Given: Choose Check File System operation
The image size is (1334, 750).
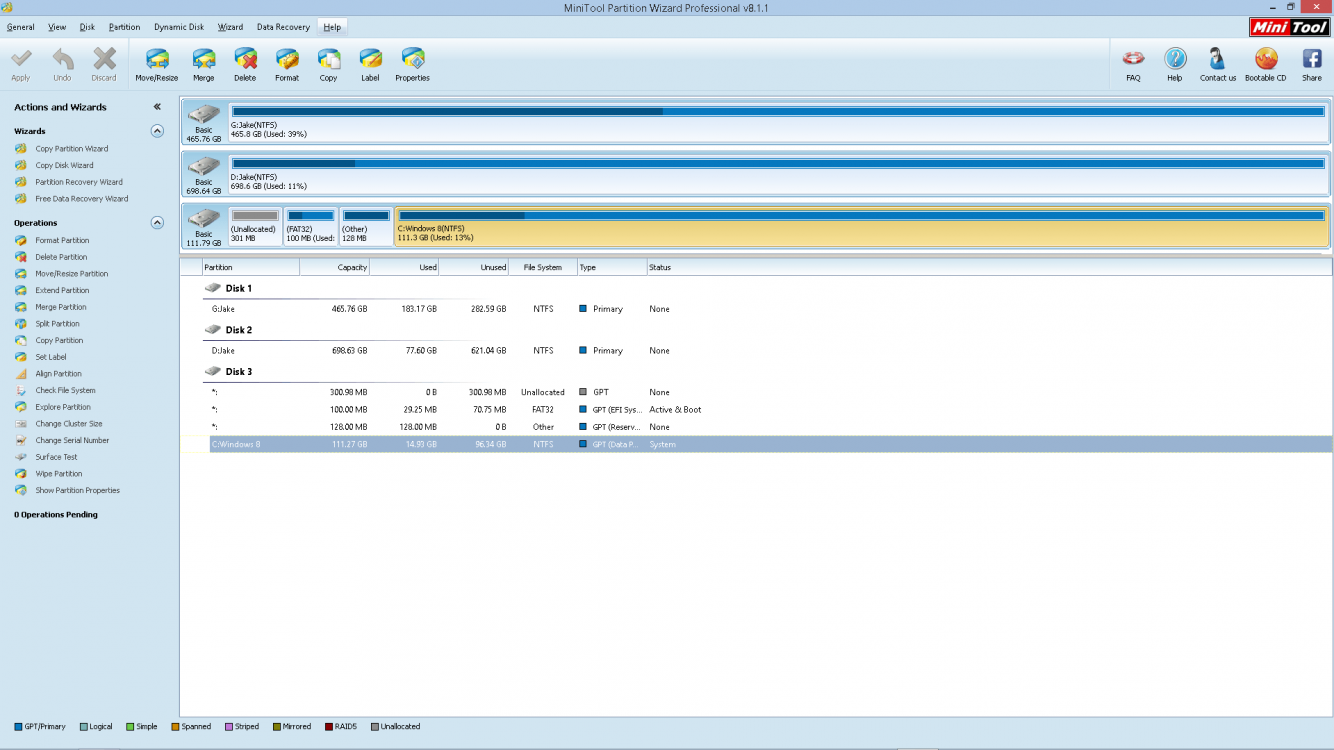Looking at the screenshot, I should coord(66,390).
